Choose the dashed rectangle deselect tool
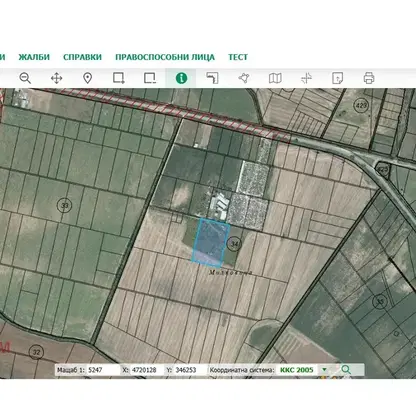This screenshot has width=416, height=400. point(150,78)
